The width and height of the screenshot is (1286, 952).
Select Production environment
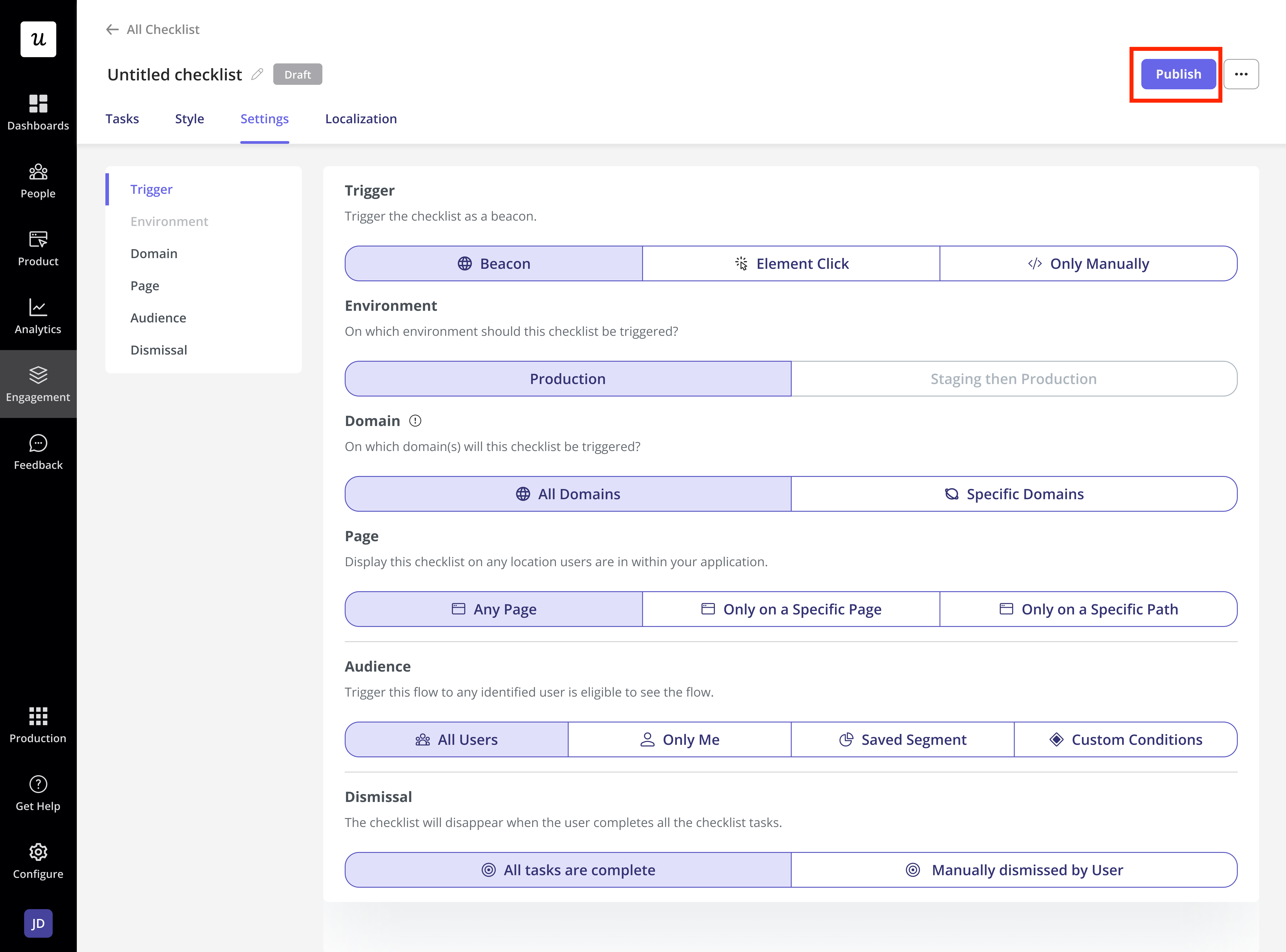568,379
